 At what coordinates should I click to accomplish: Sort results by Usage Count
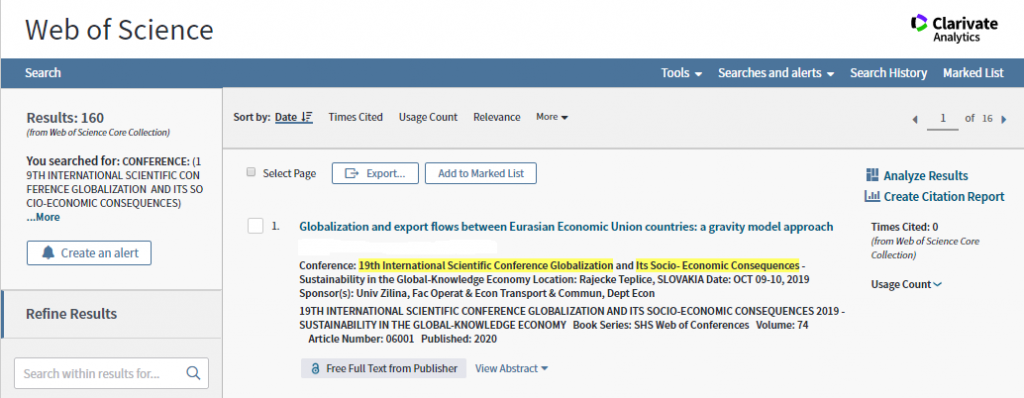click(x=428, y=117)
